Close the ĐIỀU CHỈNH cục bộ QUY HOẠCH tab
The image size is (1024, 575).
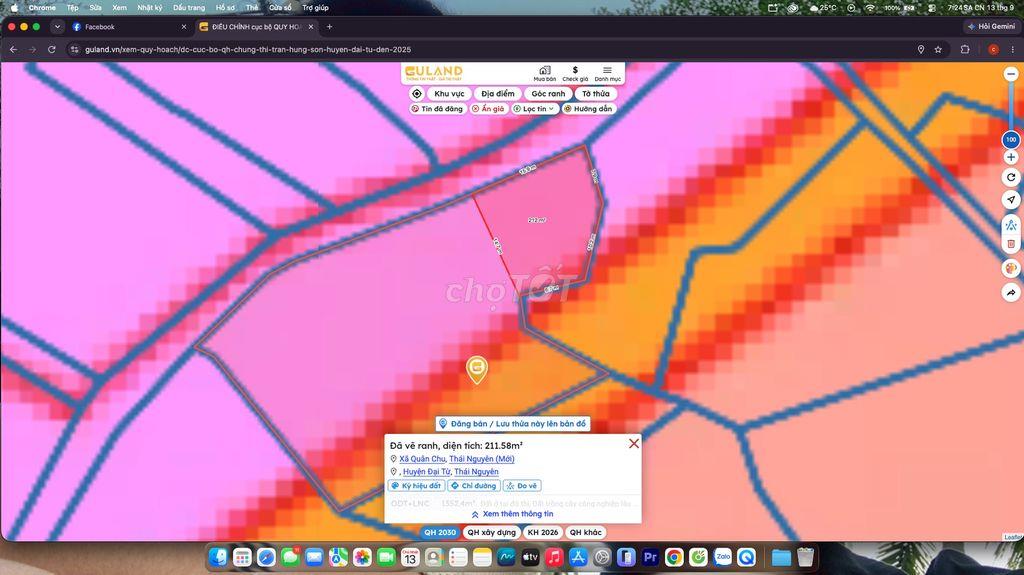[x=311, y=27]
